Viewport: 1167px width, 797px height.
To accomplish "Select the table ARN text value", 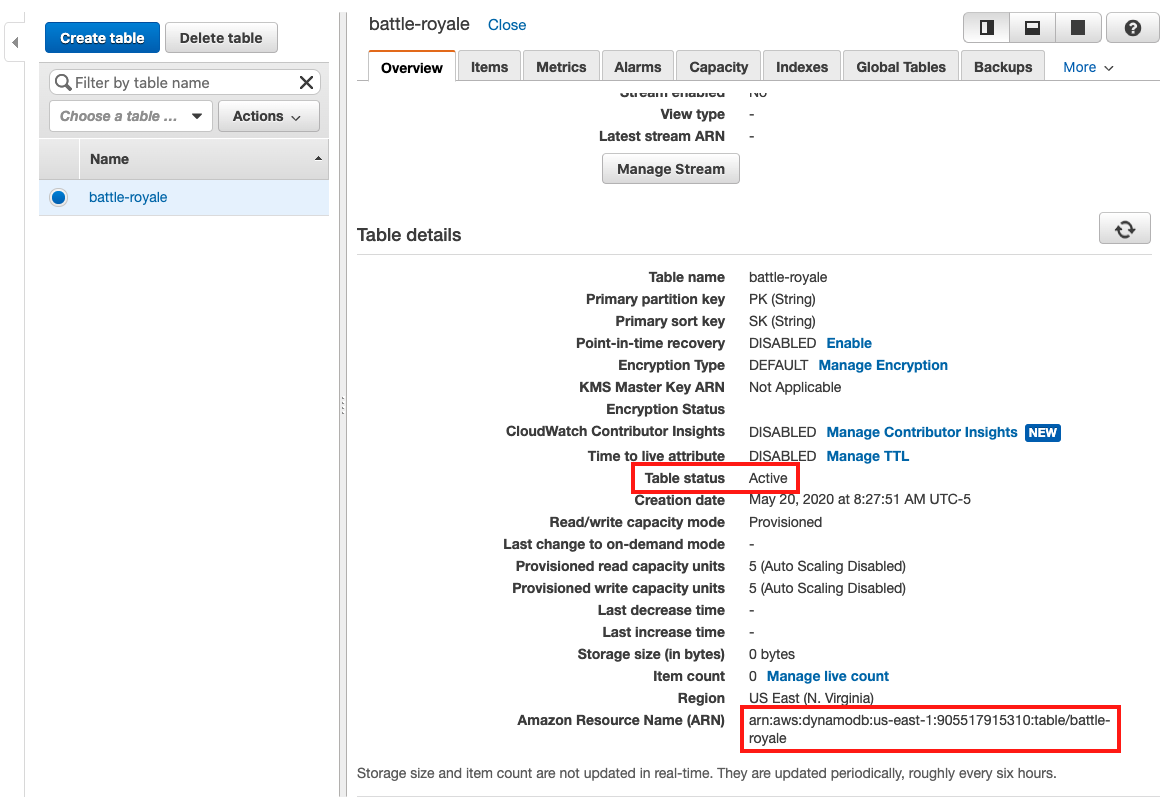I will point(930,729).
